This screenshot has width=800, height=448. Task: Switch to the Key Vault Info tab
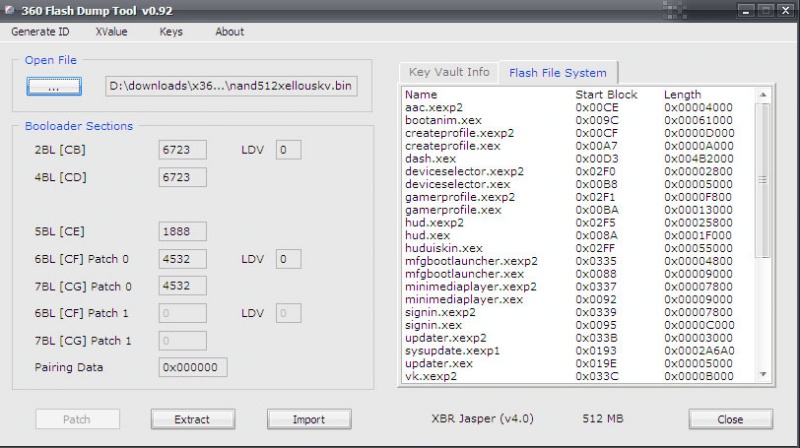(449, 72)
